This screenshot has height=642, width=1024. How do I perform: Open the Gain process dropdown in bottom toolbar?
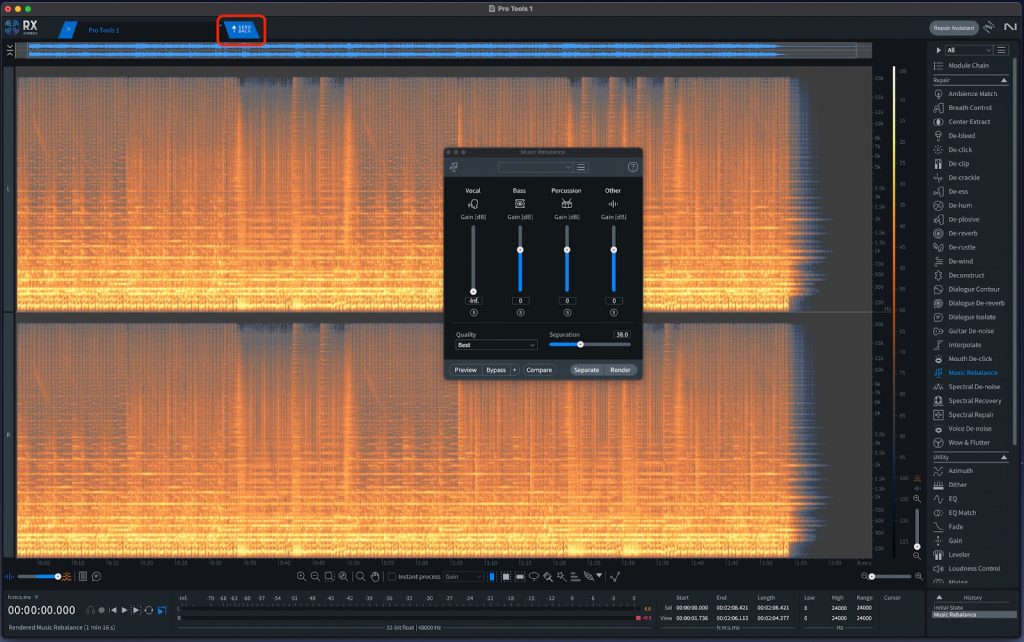tap(464, 577)
